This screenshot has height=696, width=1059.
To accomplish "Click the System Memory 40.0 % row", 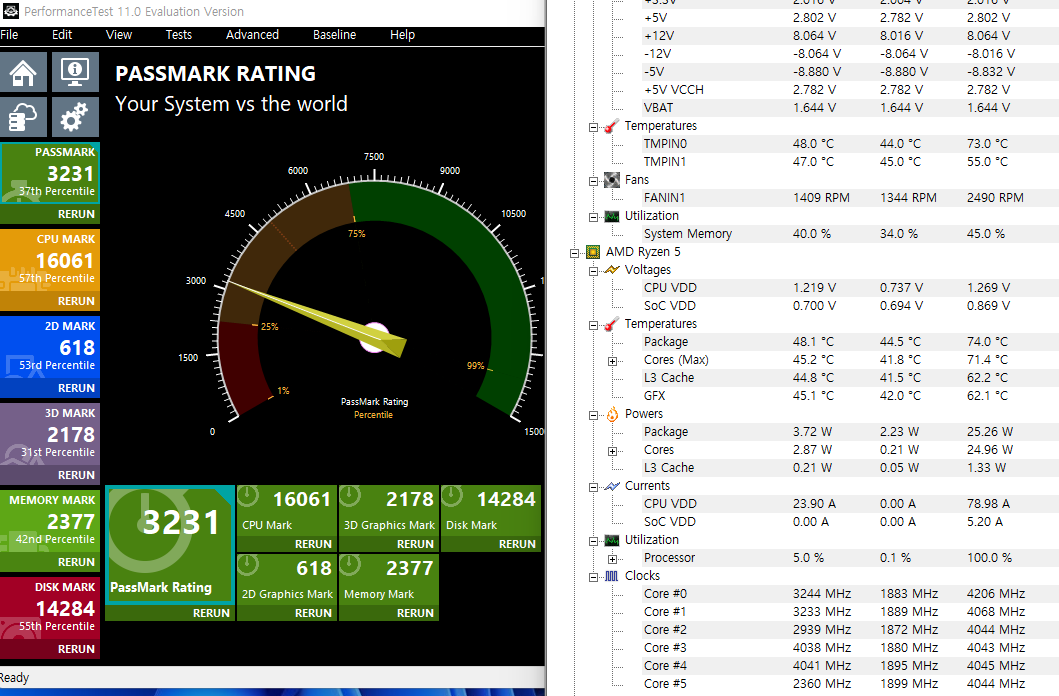I will click(x=850, y=234).
